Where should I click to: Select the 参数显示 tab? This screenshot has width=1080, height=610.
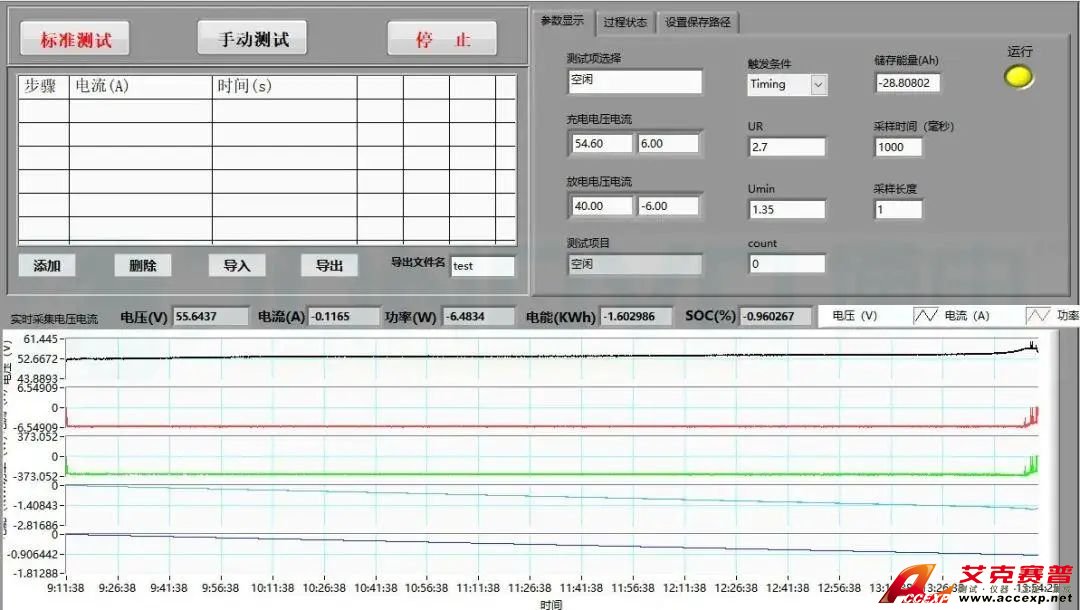[x=562, y=20]
